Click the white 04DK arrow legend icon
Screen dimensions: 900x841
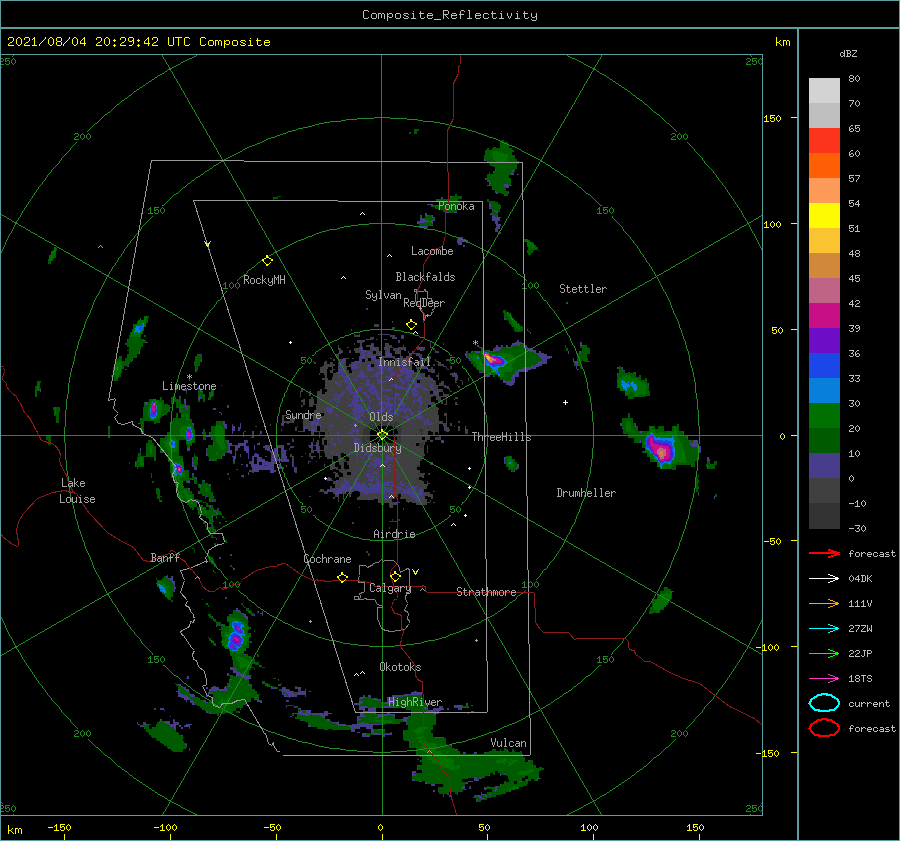coord(824,579)
